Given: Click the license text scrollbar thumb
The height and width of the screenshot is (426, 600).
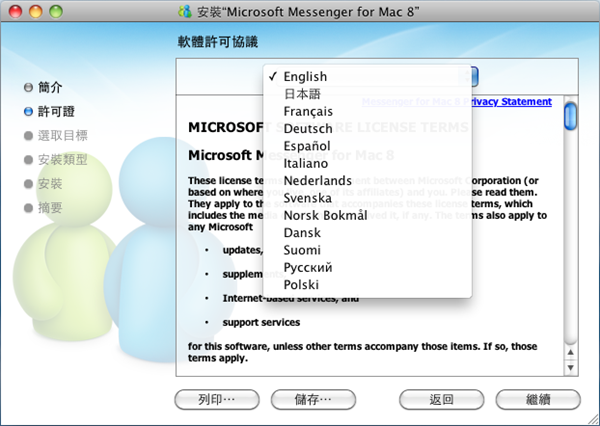Looking at the screenshot, I should tap(570, 116).
